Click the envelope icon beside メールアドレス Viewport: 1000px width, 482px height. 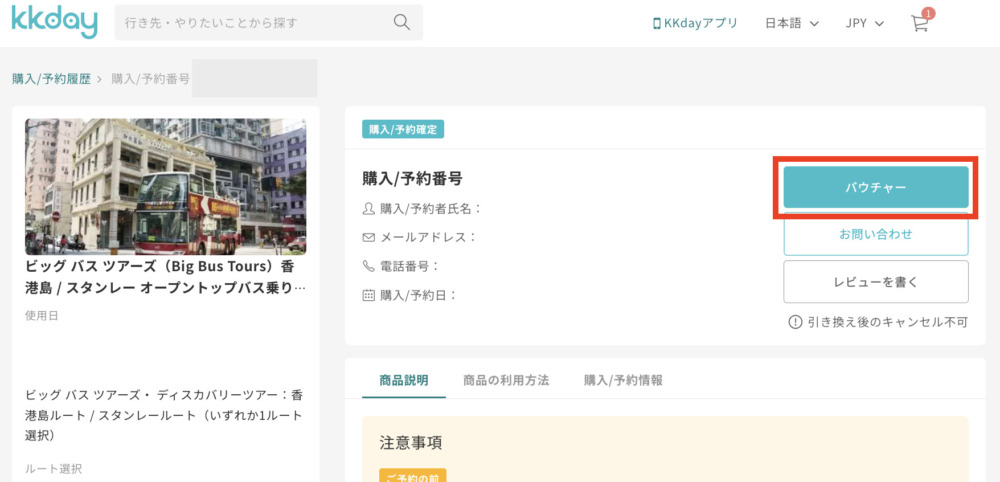369,237
